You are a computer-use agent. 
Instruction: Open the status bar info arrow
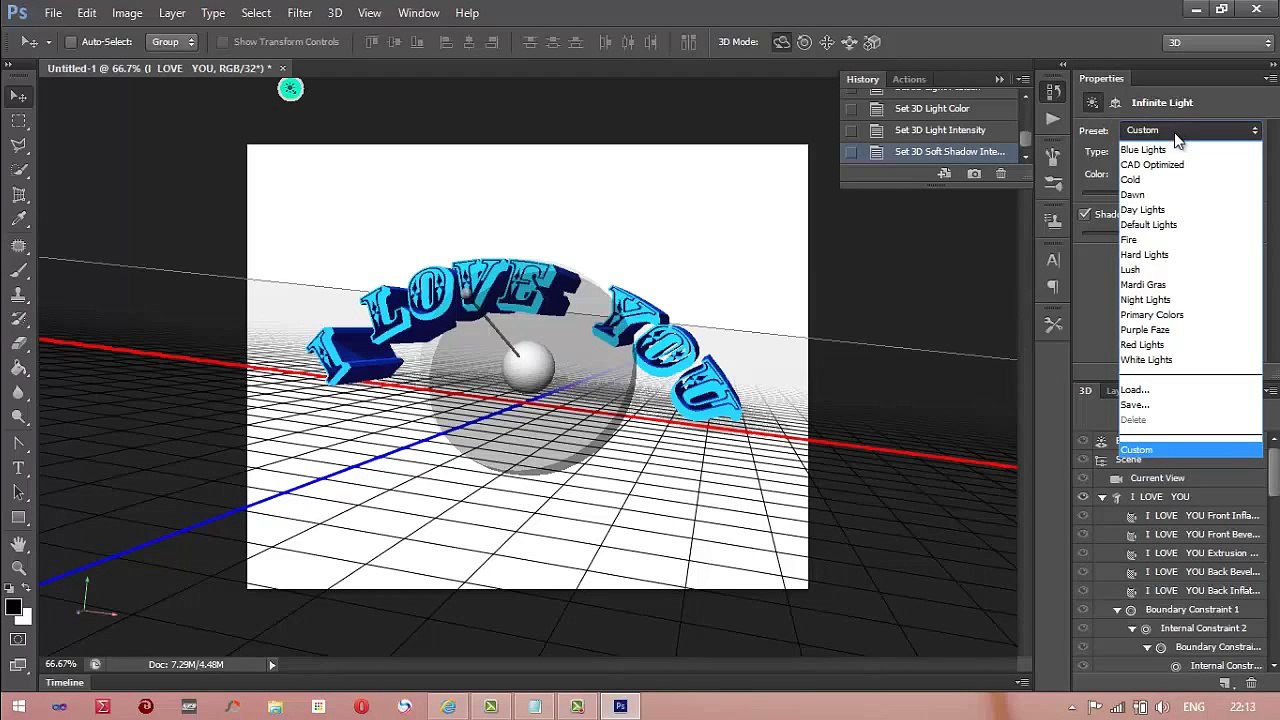click(271, 665)
